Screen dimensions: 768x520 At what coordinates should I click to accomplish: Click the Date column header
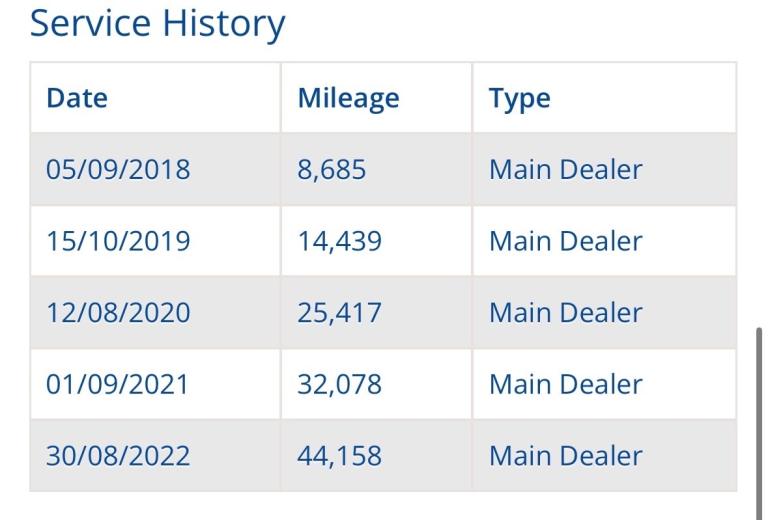(77, 98)
